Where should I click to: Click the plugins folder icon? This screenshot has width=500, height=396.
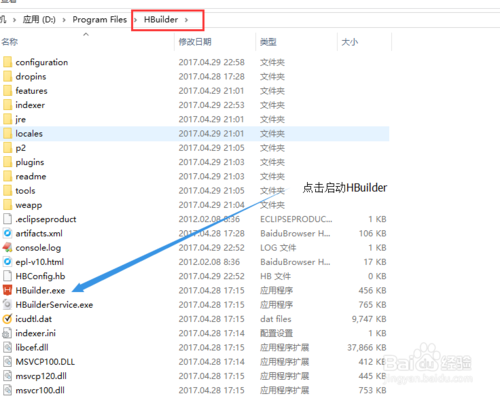(x=7, y=162)
